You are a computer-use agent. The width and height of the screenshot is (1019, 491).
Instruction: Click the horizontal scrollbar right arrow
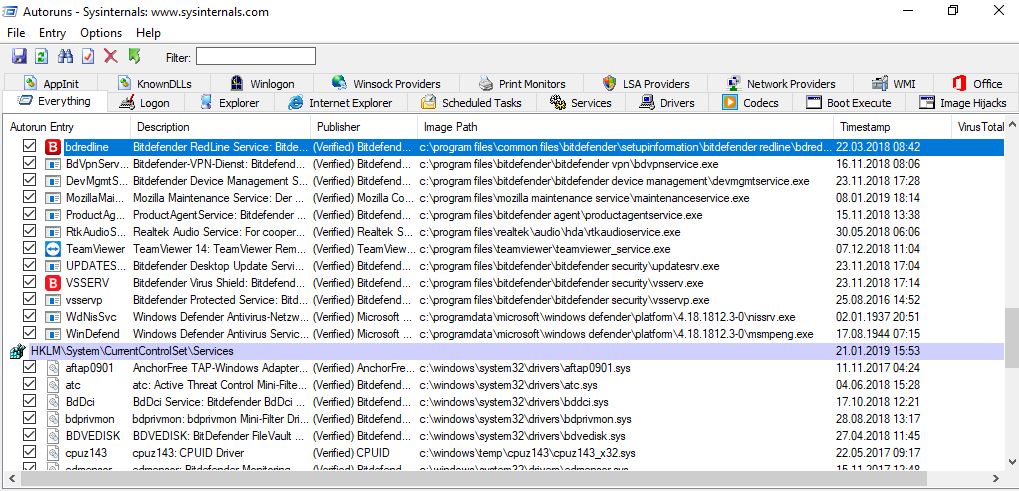[998, 478]
